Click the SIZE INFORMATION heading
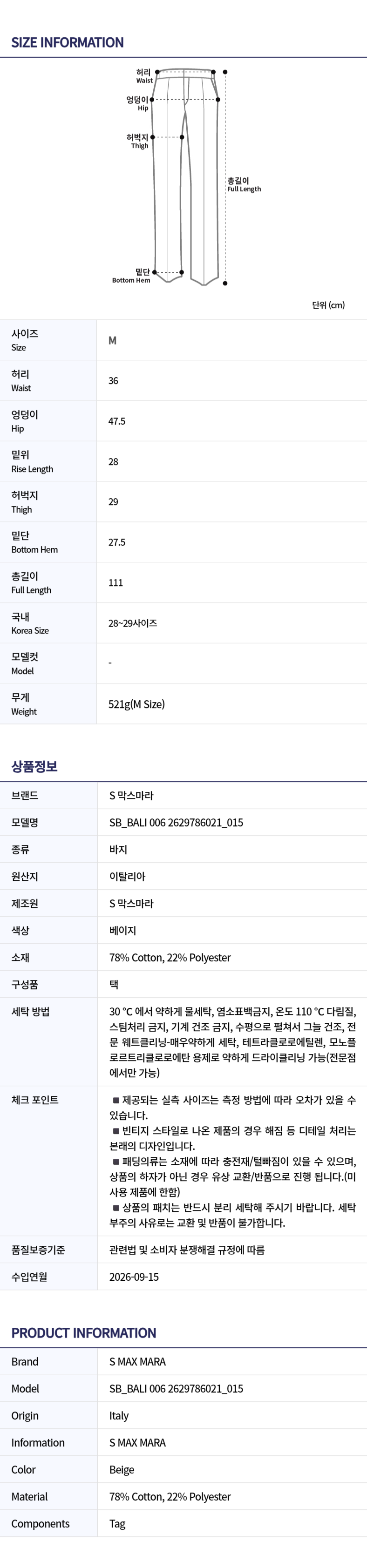 click(x=68, y=43)
